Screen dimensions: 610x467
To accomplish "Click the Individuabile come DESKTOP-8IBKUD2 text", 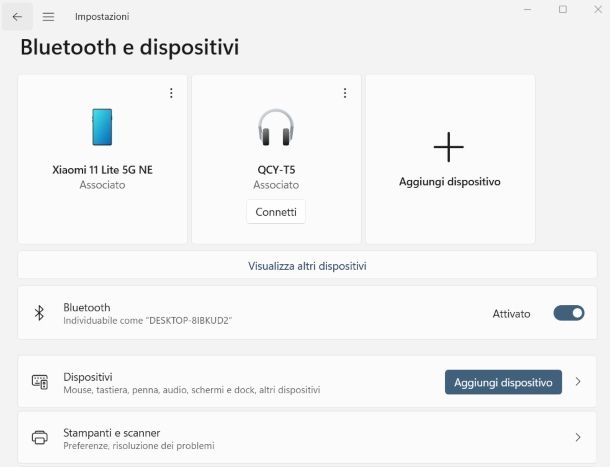I will pos(147,321).
